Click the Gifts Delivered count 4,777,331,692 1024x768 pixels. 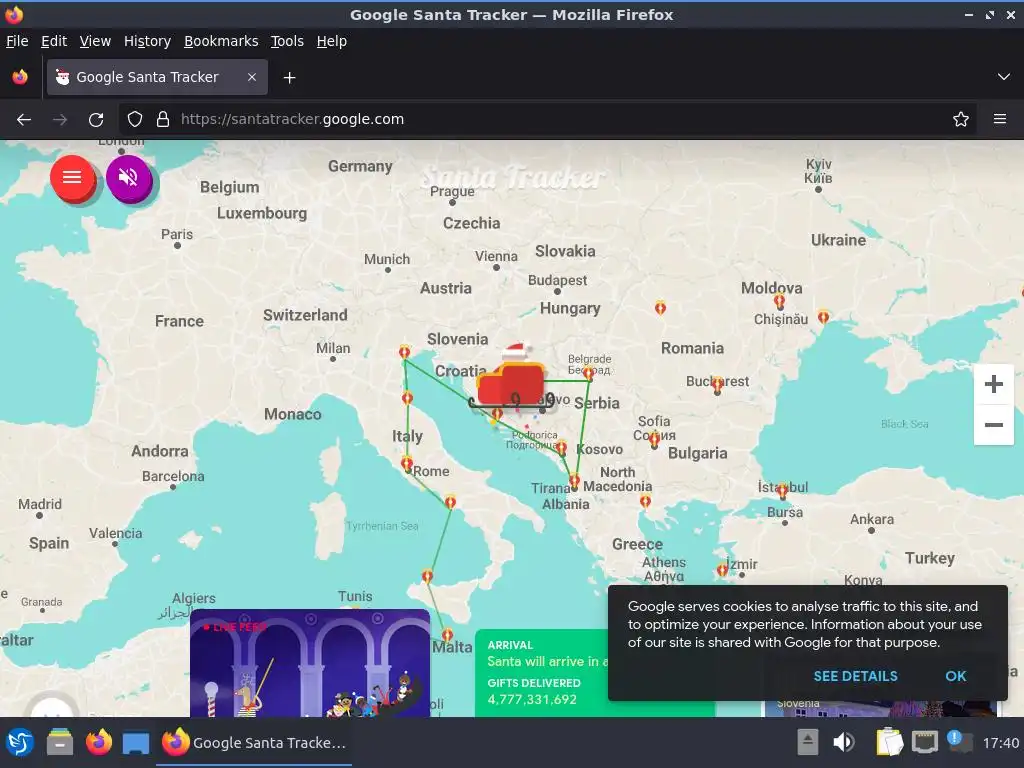click(532, 699)
